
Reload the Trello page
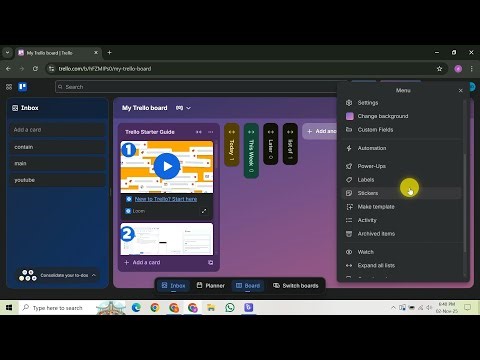tap(35, 69)
